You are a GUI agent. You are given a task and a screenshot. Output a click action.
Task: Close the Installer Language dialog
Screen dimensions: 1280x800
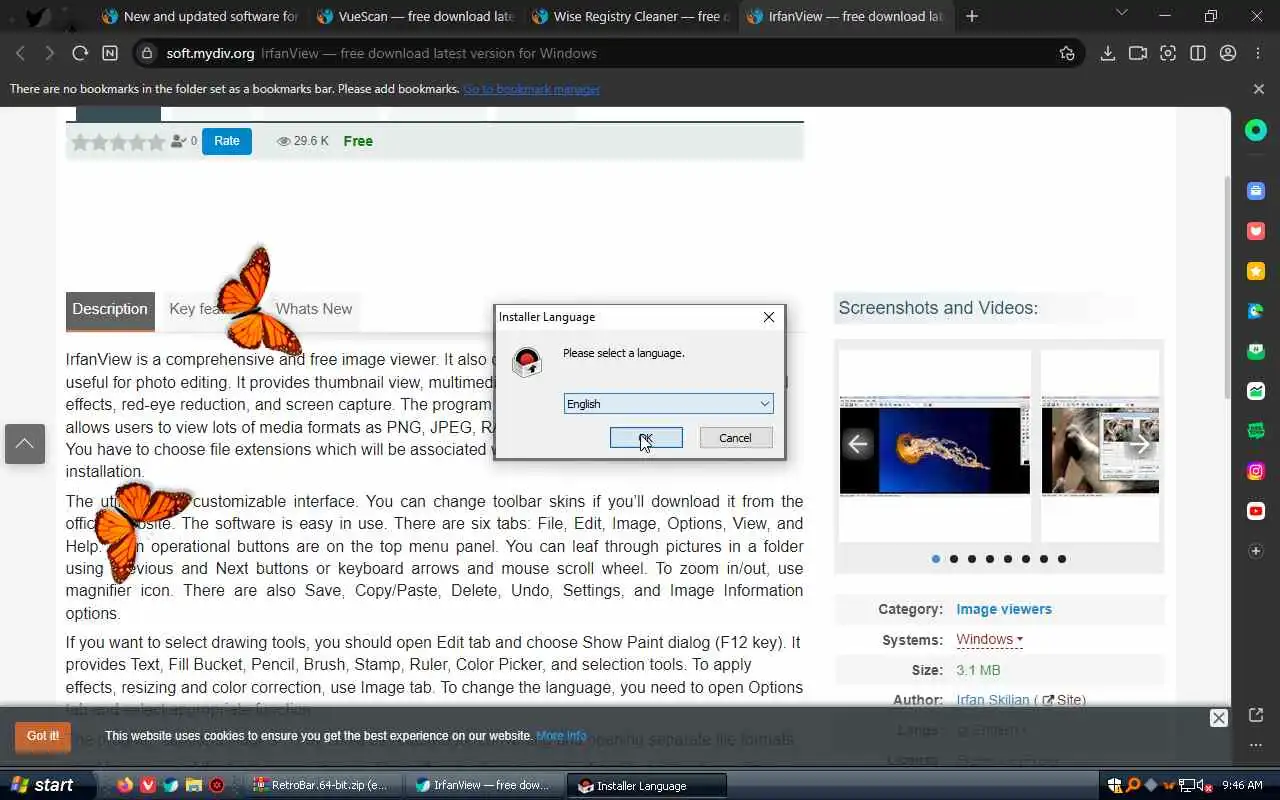[x=768, y=317]
